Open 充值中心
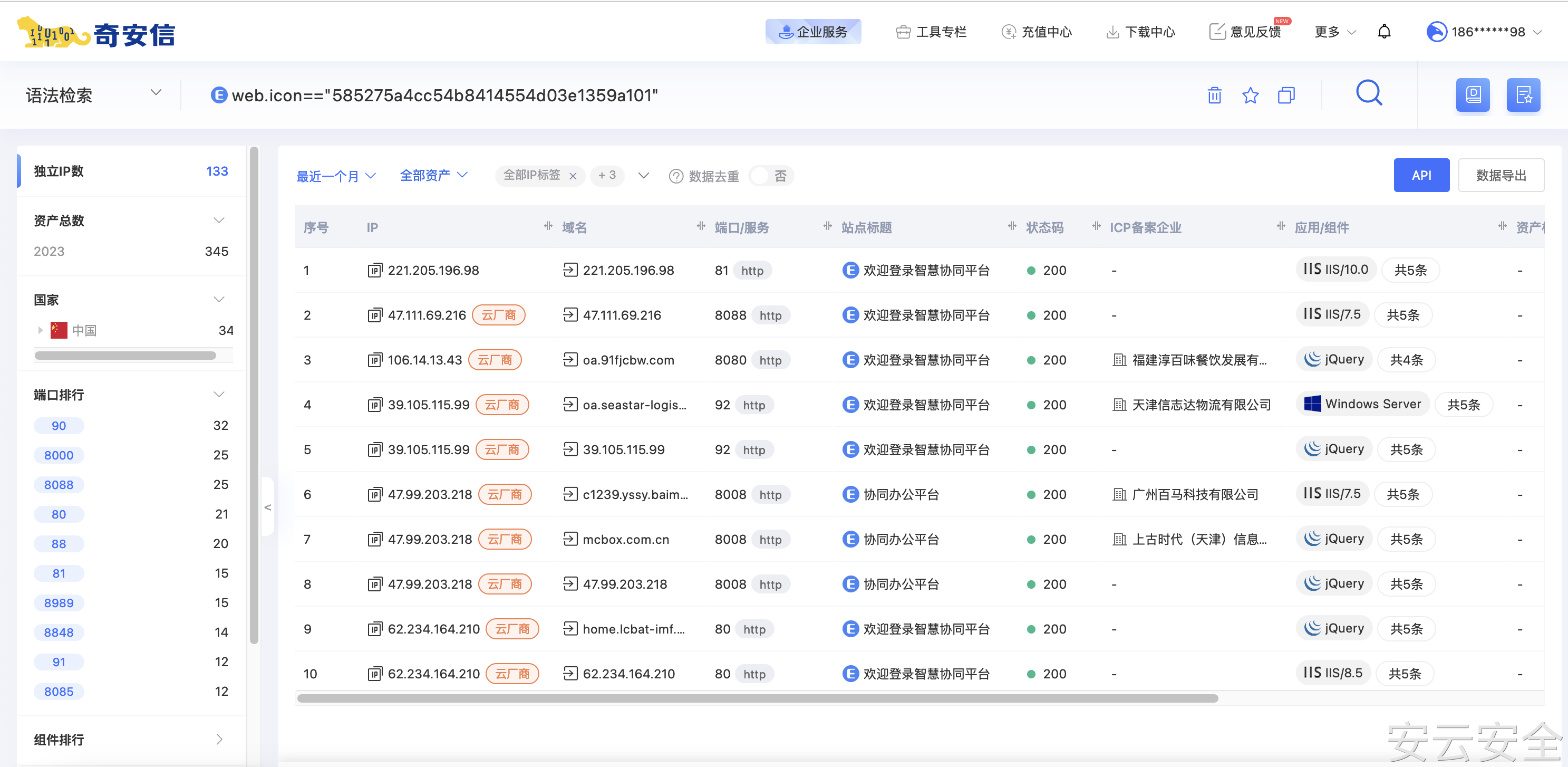The image size is (1568, 767). [x=1037, y=32]
